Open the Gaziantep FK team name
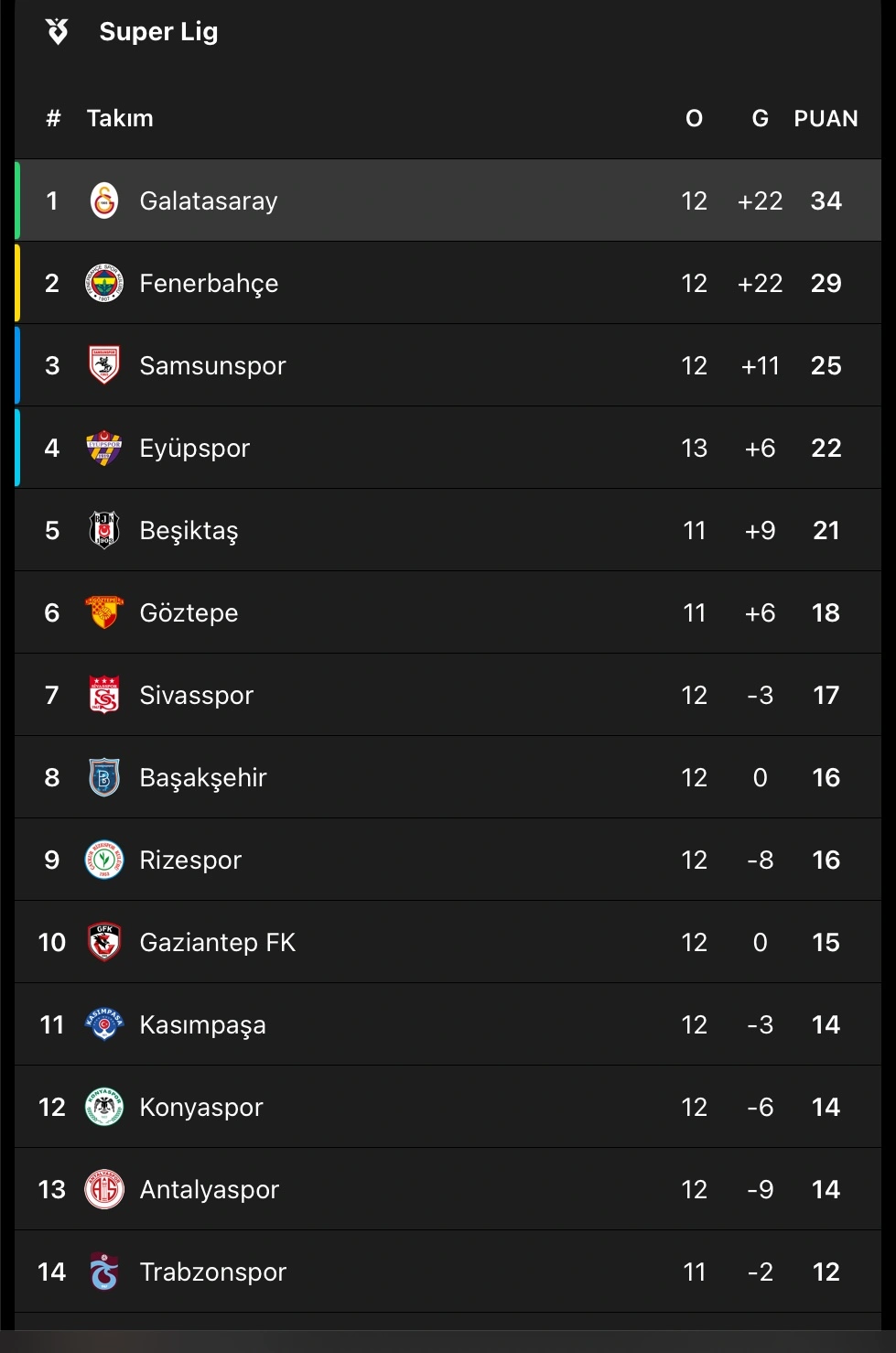Screen dimensions: 896x1353 (218, 942)
